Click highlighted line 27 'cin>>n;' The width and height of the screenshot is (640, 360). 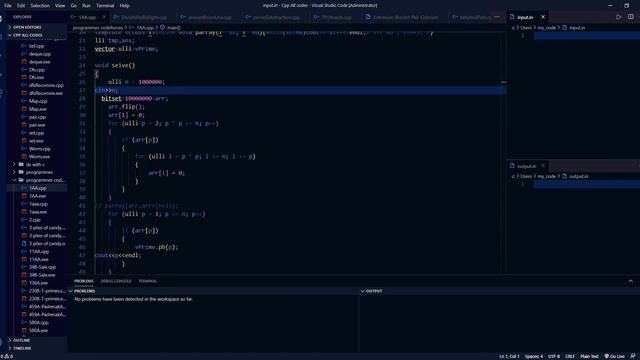pyautogui.click(x=300, y=90)
